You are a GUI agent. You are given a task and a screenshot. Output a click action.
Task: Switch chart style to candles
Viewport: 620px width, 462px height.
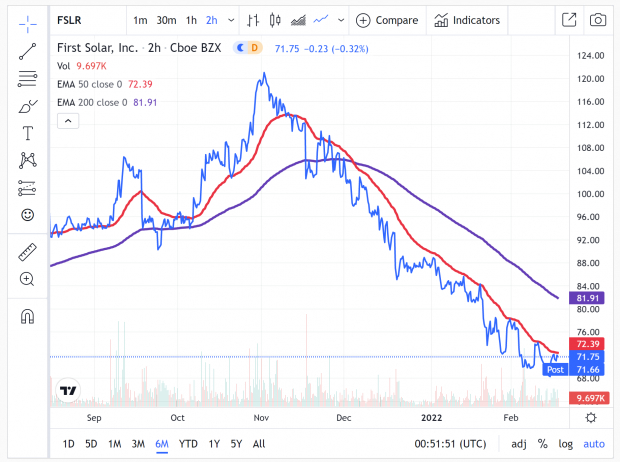(275, 20)
